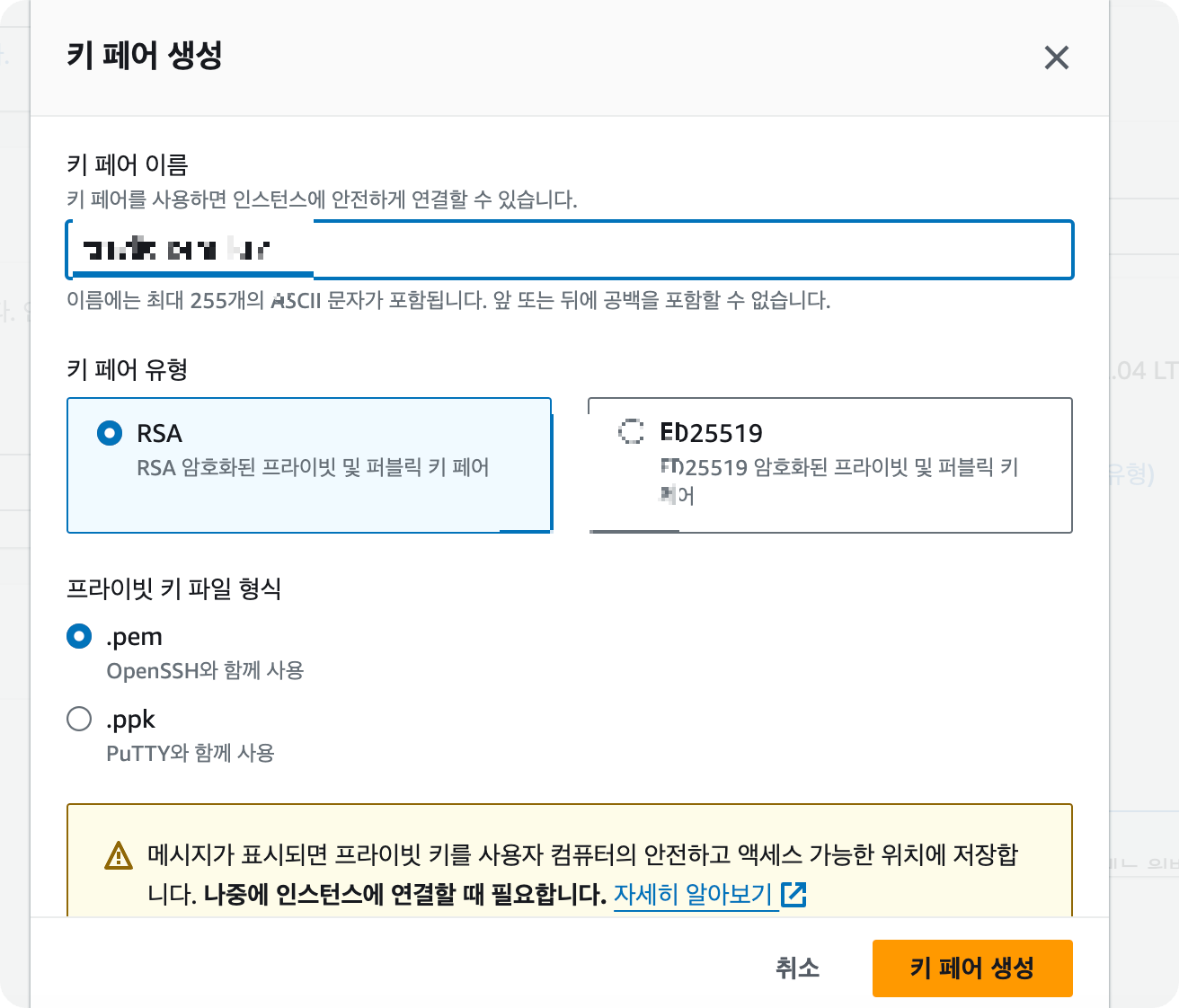
Task: Click the RSA 암호화된 프라이빗 및 퍼블릭 키 페어 description
Action: click(x=313, y=467)
